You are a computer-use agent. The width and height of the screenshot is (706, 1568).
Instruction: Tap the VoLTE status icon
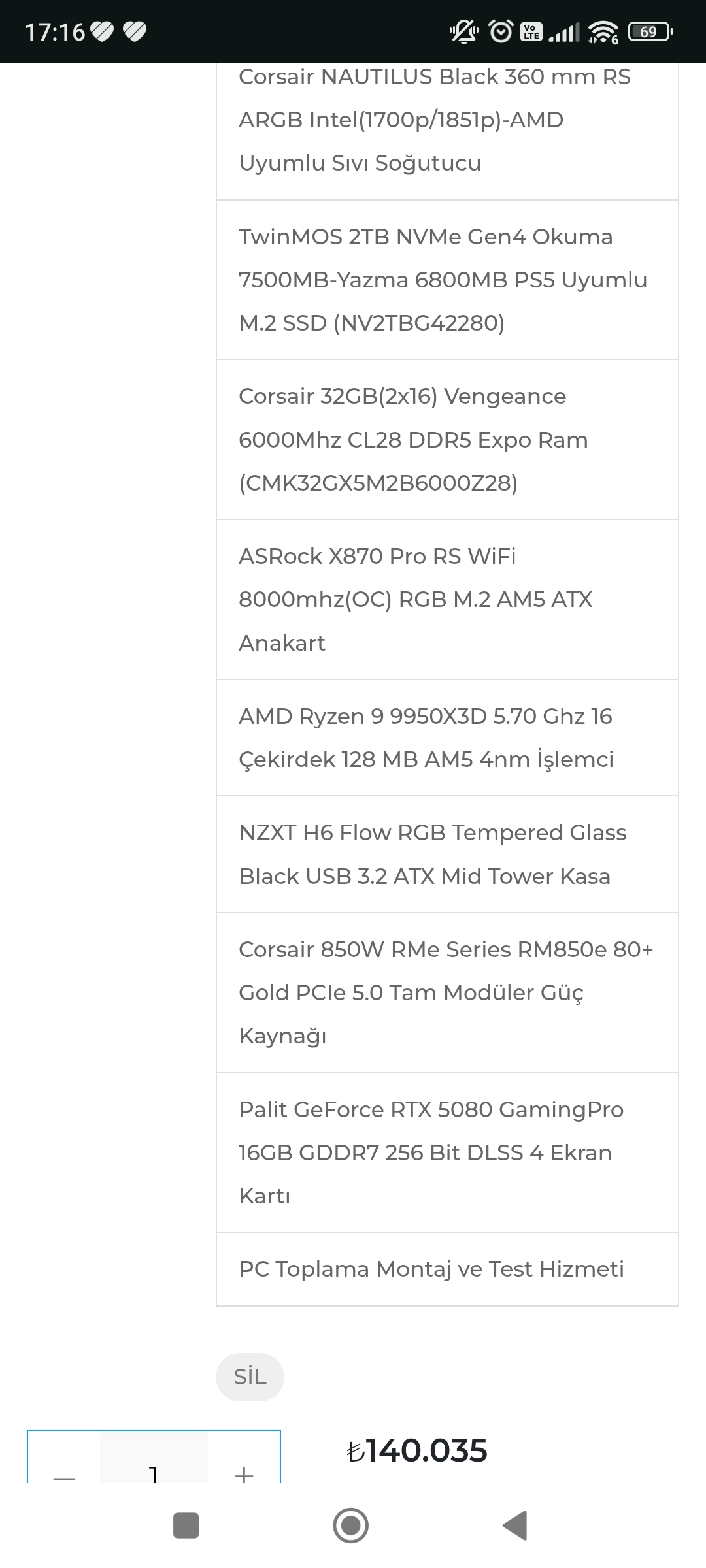tap(531, 31)
